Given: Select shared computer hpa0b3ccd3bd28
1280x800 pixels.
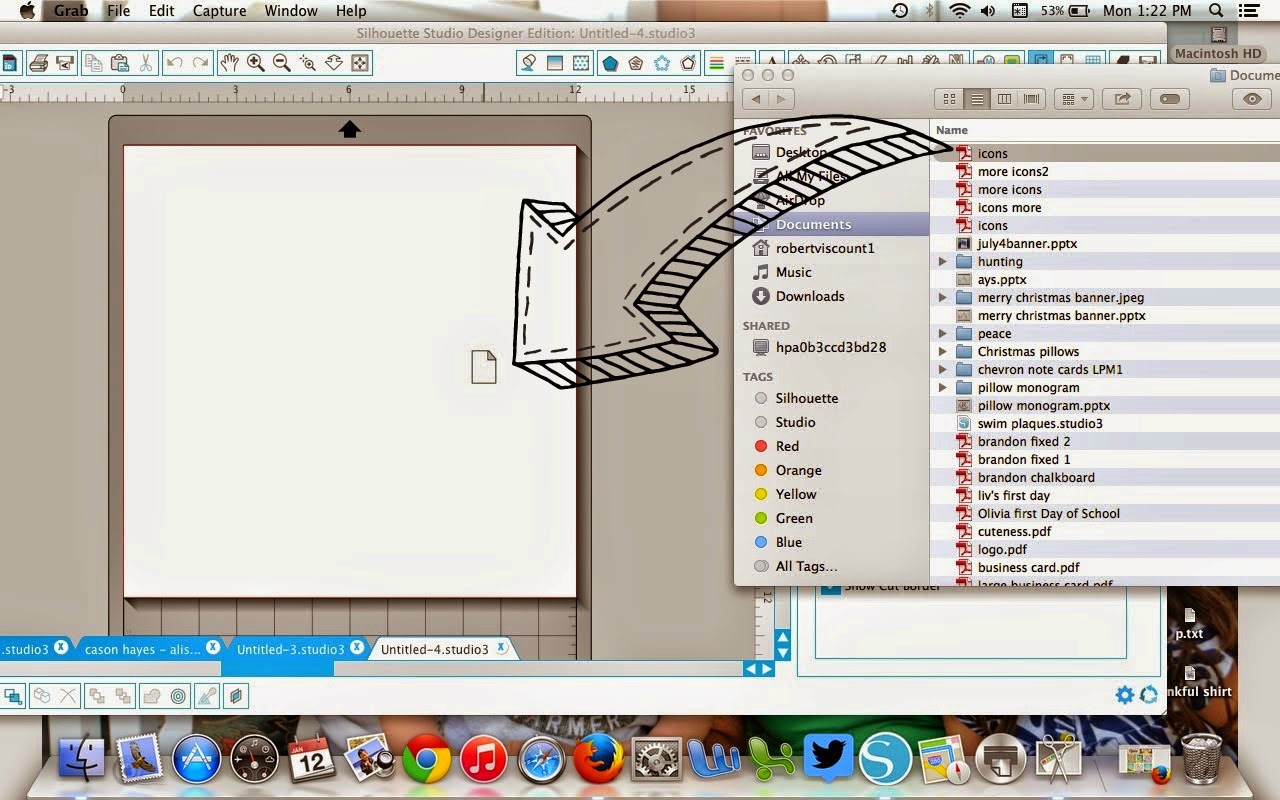Looking at the screenshot, I should pos(832,347).
